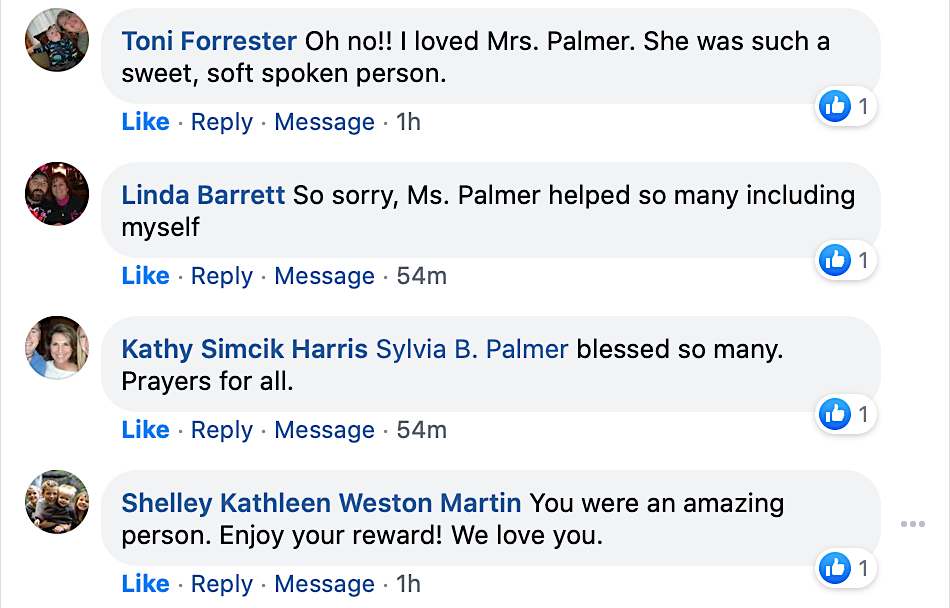Click Shelley Kathleen Weston Martin's avatar
Screen dimensions: 950x608
coord(57,502)
